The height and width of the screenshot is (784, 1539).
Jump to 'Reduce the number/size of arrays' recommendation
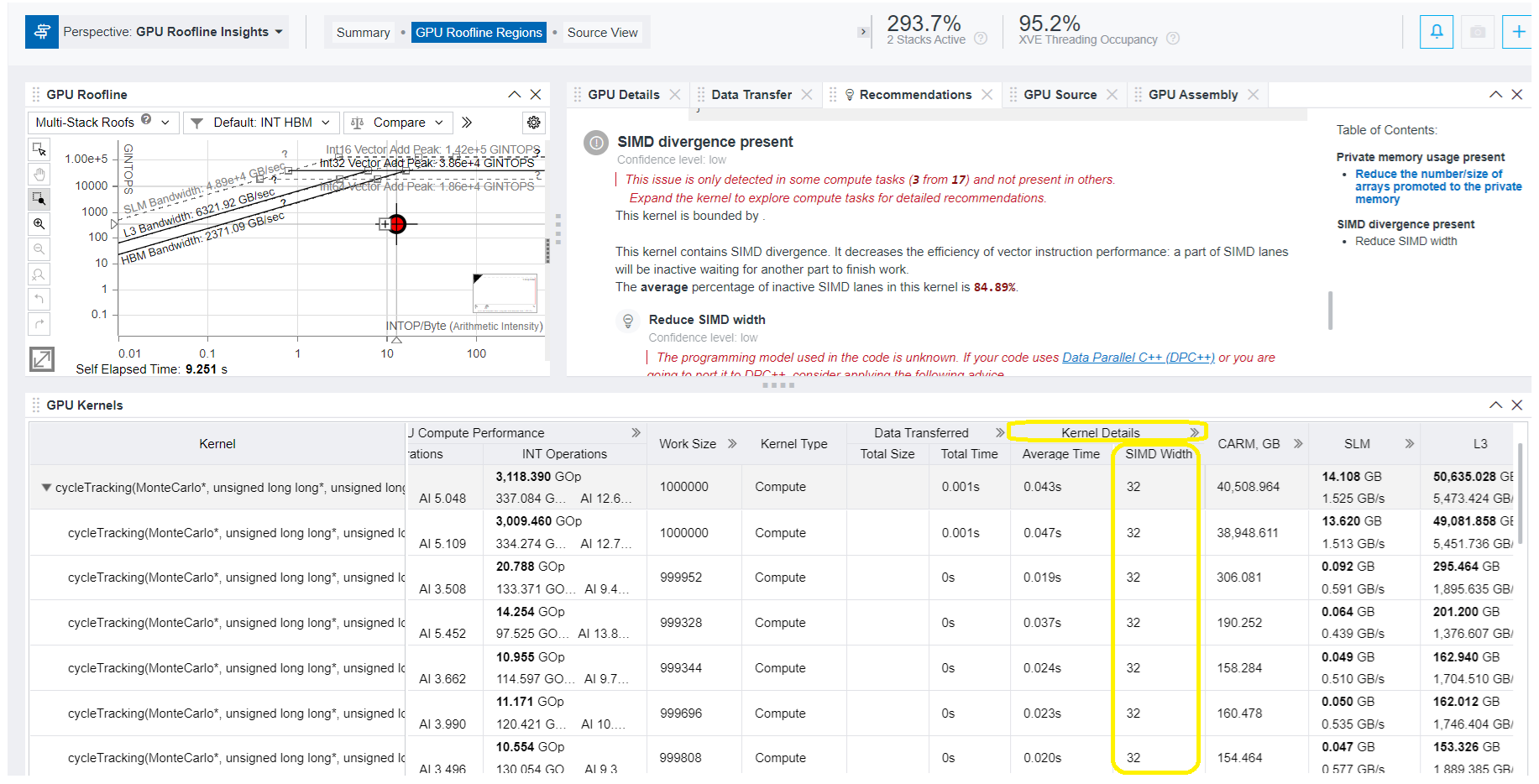(x=1438, y=186)
